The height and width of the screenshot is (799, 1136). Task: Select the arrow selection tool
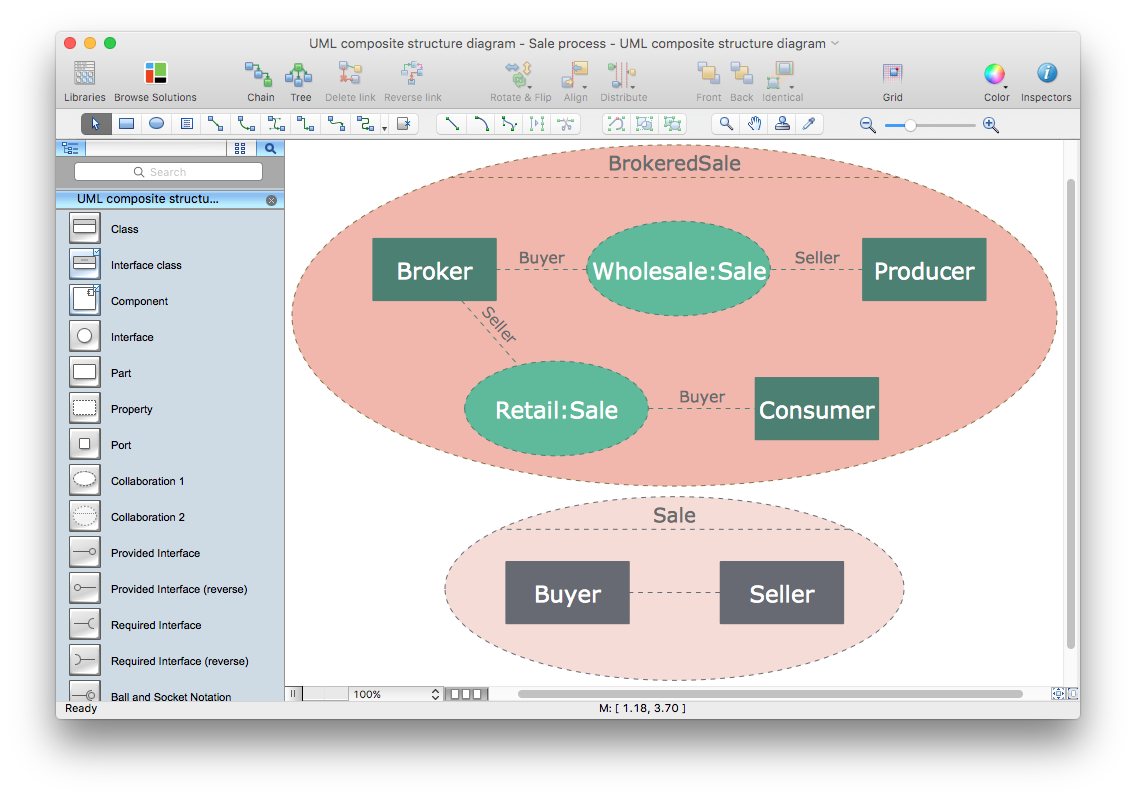click(94, 123)
